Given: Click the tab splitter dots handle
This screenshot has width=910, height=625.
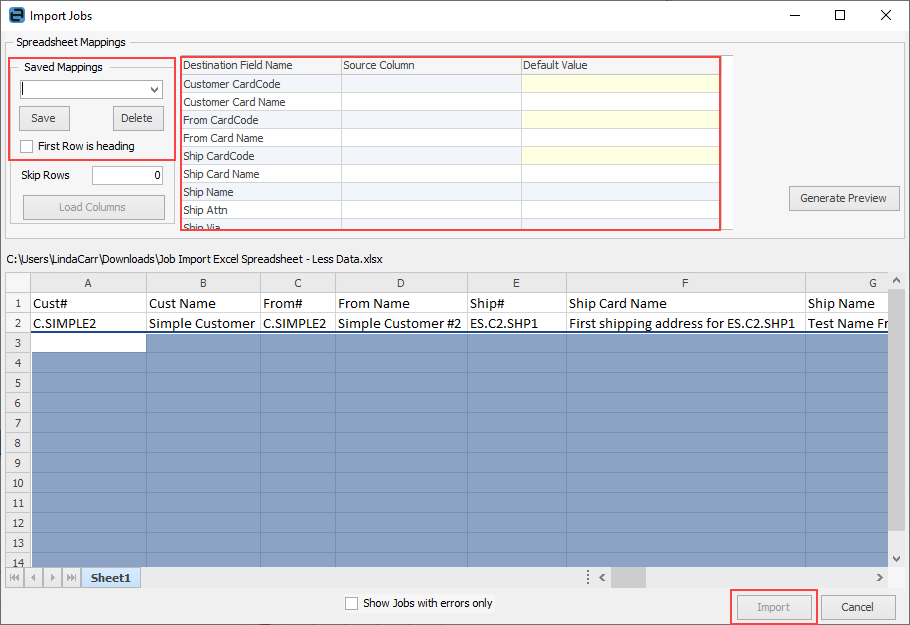Looking at the screenshot, I should [x=588, y=577].
